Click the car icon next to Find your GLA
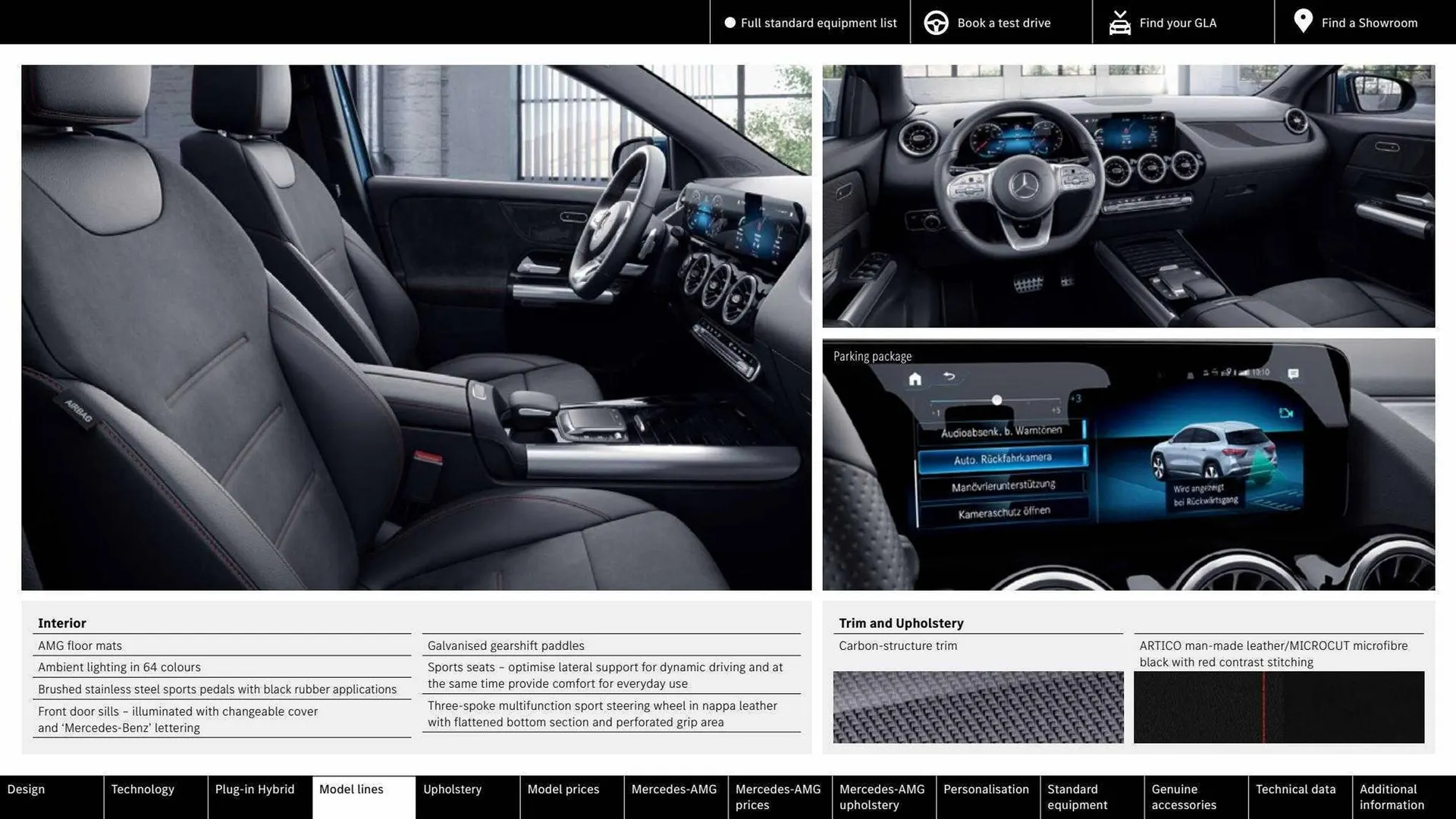Image resolution: width=1456 pixels, height=819 pixels. point(1119,22)
